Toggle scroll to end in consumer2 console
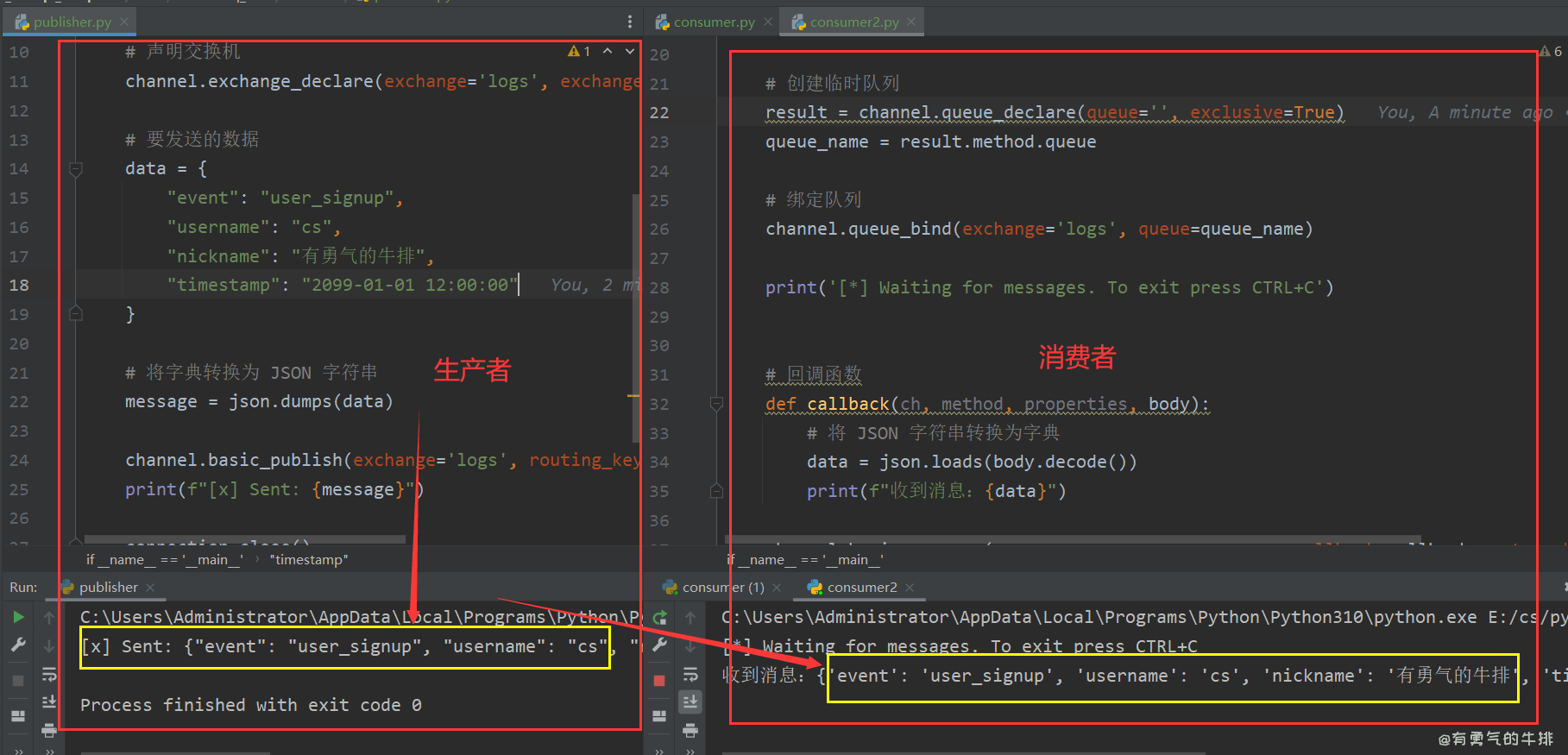The width and height of the screenshot is (1568, 755). pos(690,702)
